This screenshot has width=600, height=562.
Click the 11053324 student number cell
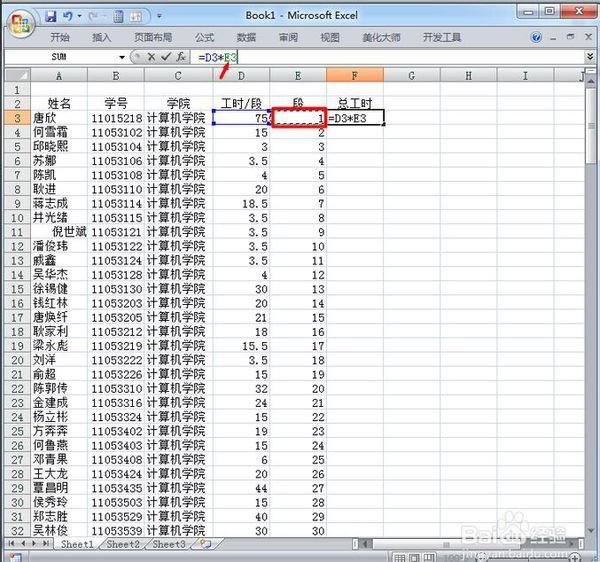116,417
